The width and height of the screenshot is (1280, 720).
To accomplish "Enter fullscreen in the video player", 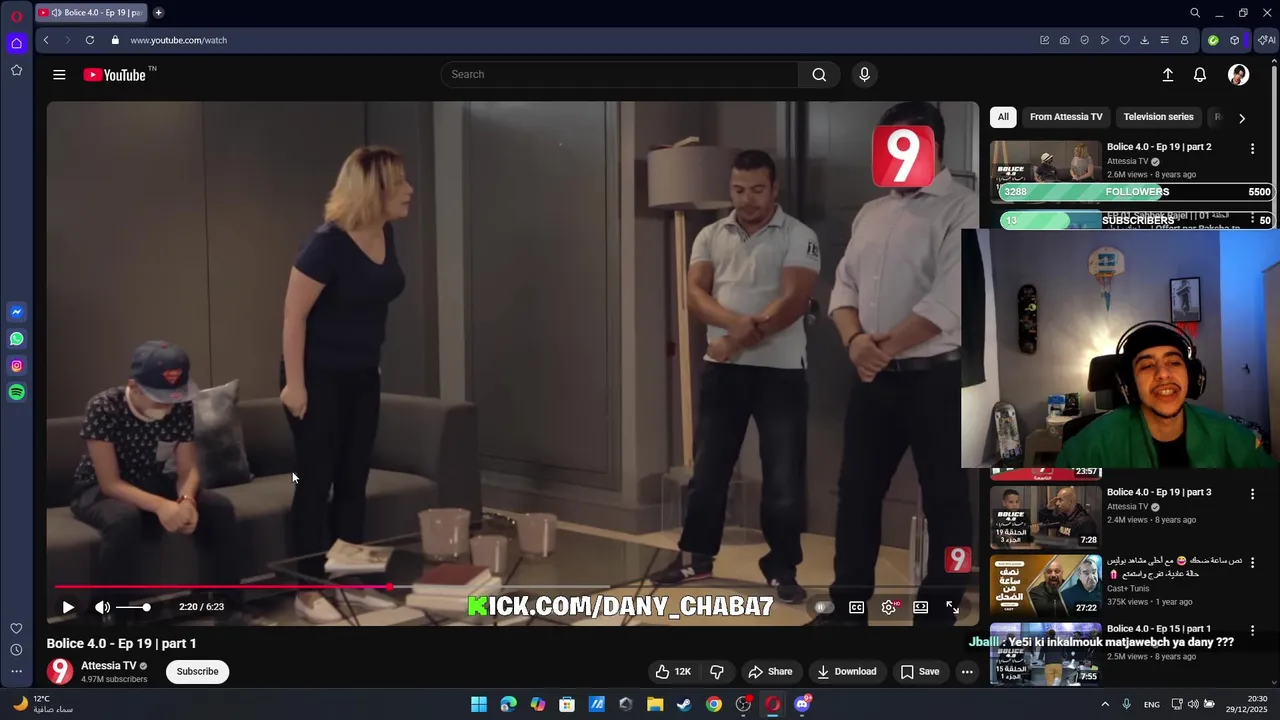I will coord(953,607).
